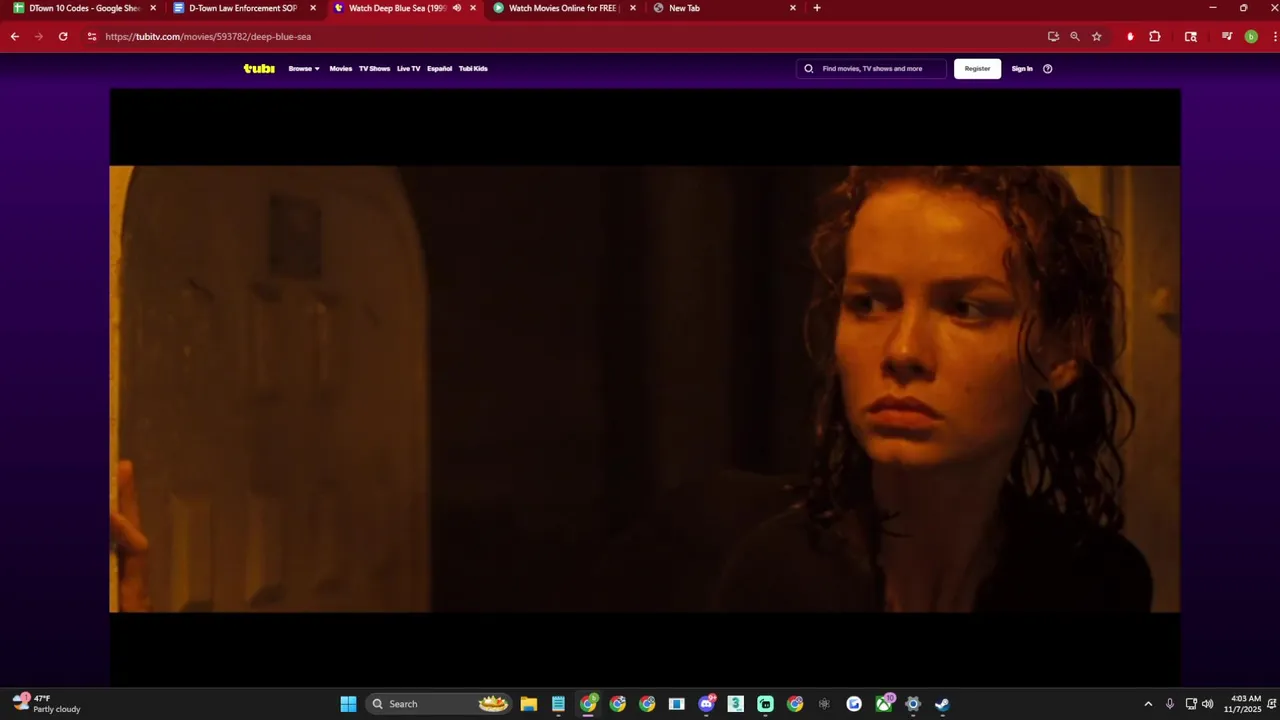
Task: Open the Movies section
Action: pos(341,69)
